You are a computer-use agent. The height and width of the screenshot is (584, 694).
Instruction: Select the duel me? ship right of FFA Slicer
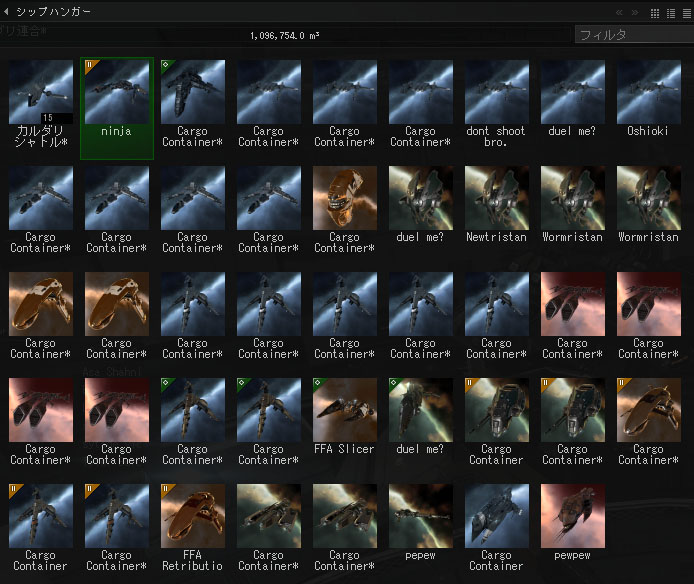click(x=420, y=417)
